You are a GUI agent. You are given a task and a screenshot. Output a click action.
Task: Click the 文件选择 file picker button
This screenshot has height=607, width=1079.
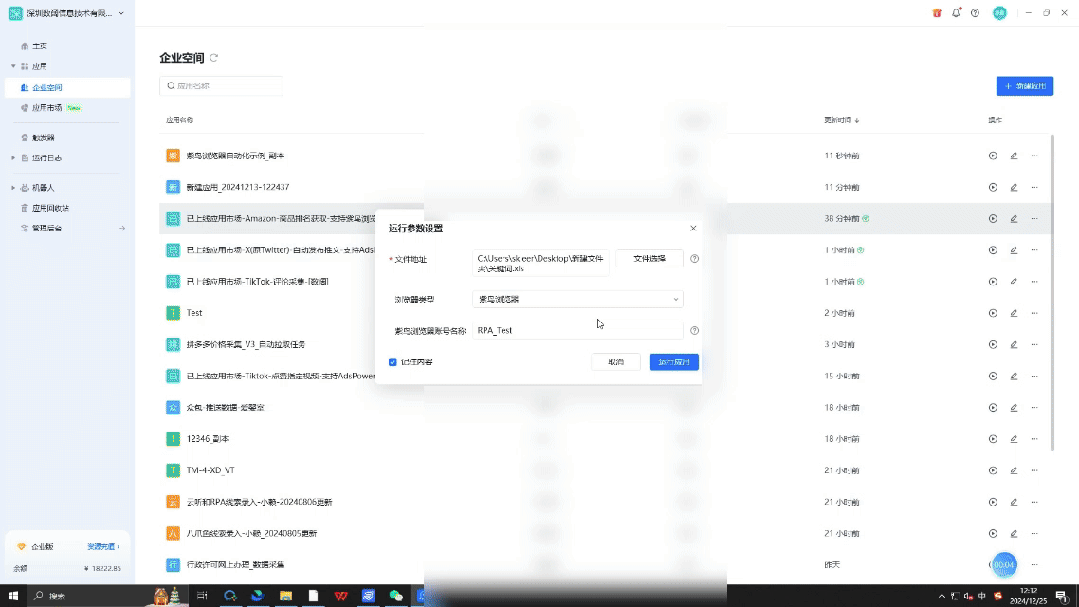point(652,258)
